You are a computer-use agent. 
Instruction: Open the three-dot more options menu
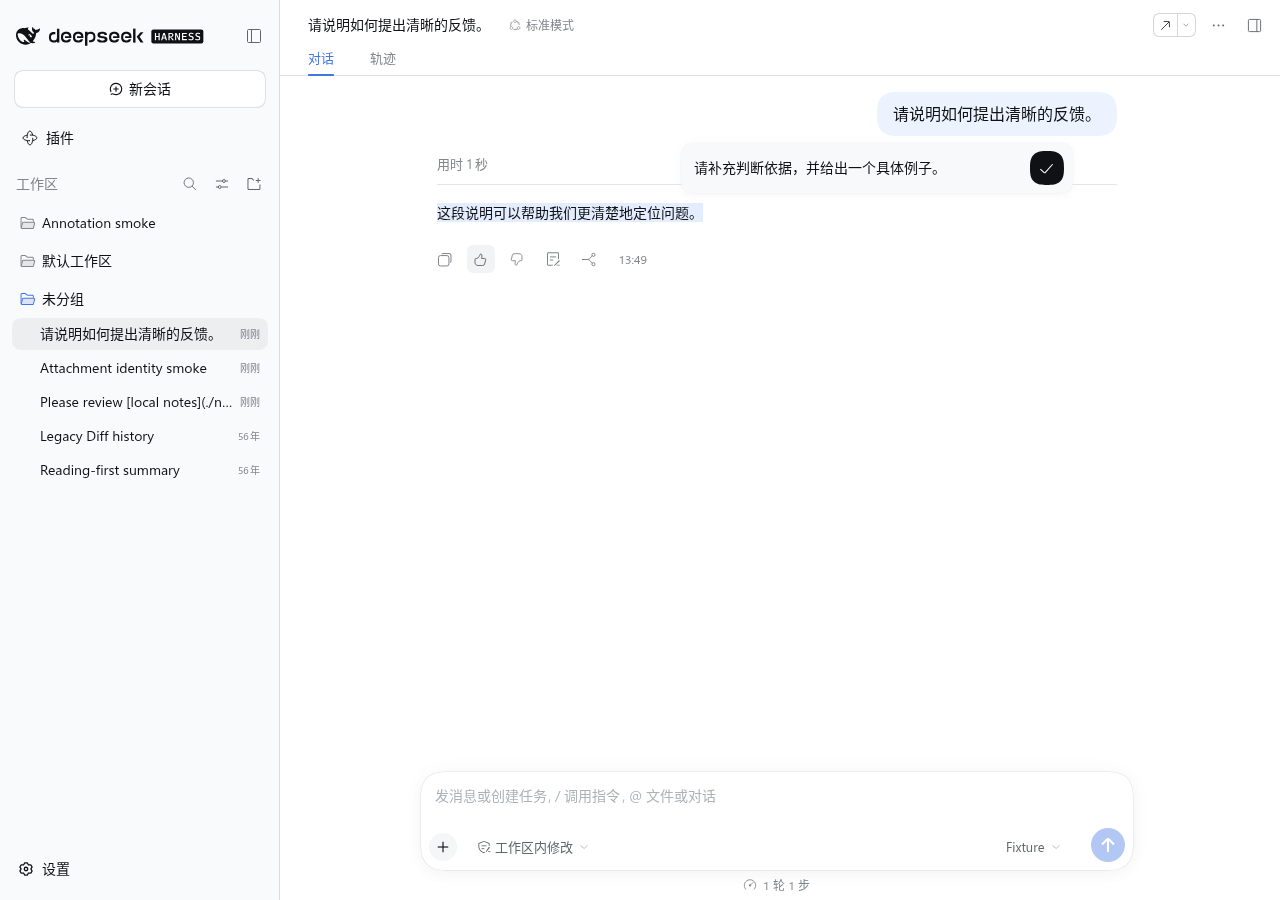coord(1218,25)
